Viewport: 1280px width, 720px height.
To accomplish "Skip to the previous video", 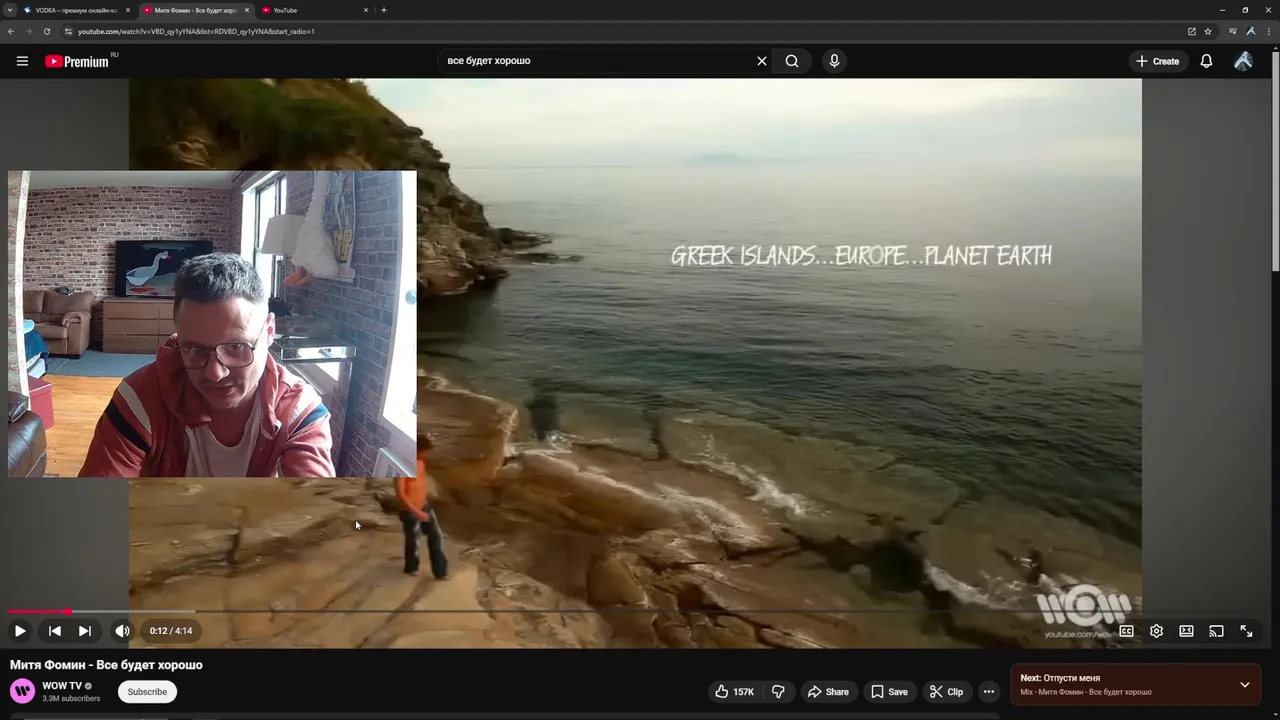I will (55, 631).
